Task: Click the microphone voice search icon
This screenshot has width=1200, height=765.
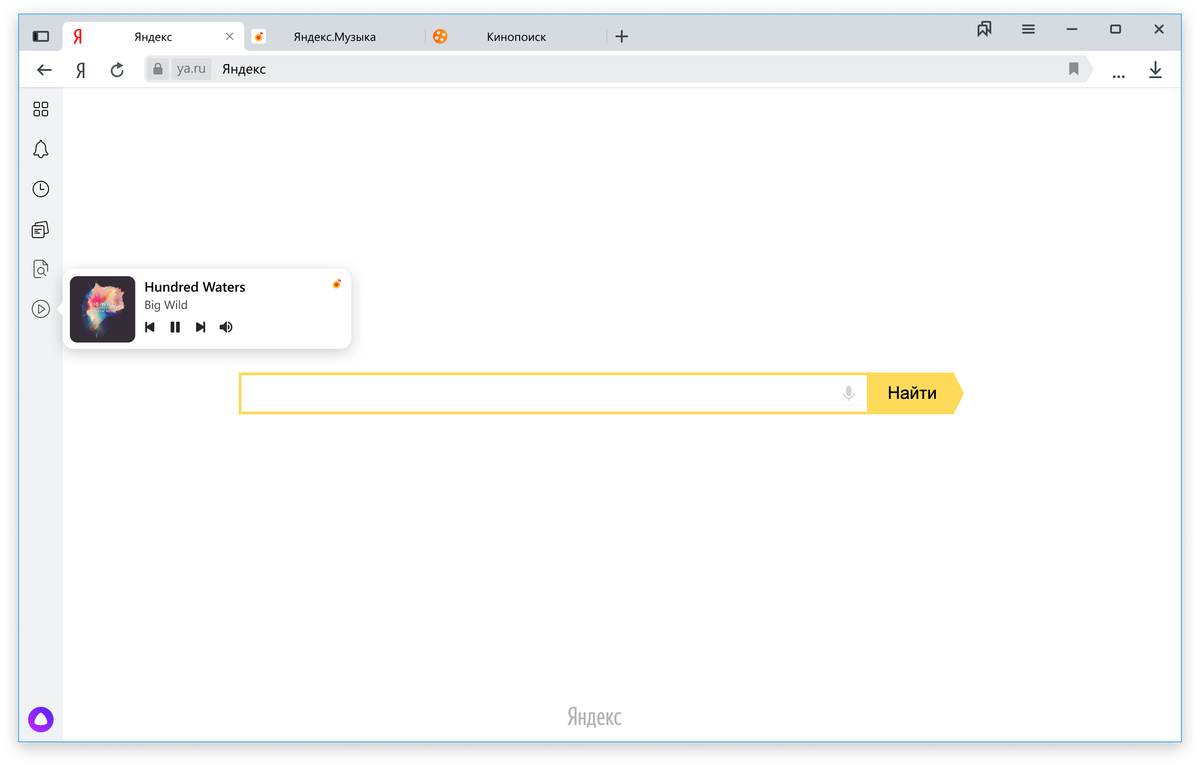Action: pos(849,394)
